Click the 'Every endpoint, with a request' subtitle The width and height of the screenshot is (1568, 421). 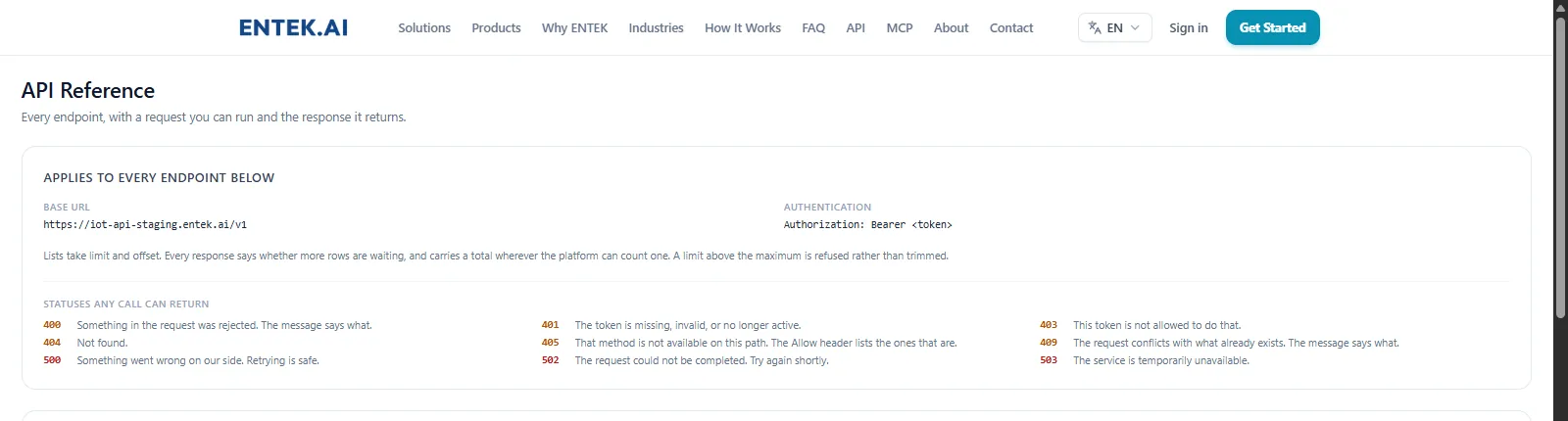214,117
